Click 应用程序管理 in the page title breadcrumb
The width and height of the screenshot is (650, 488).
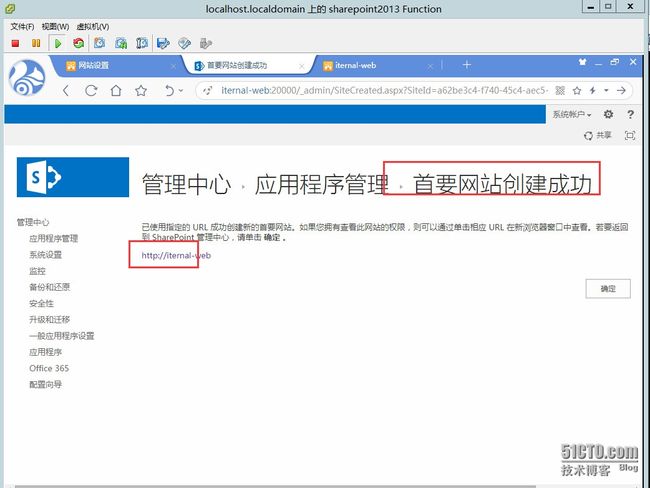pos(322,184)
